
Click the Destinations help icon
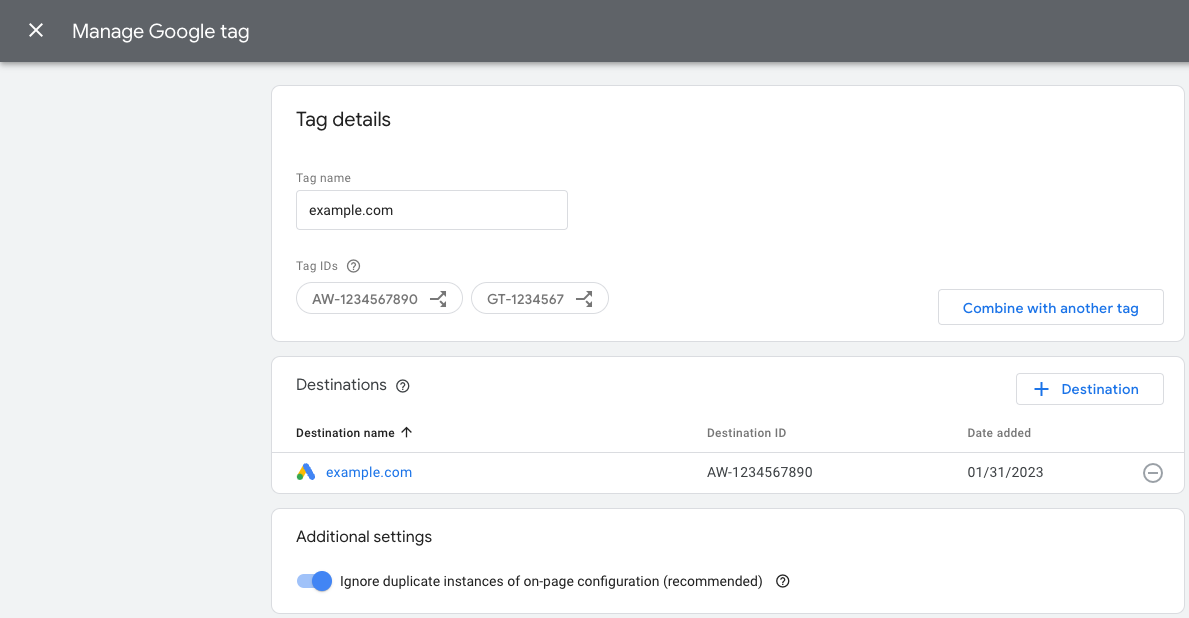coord(403,385)
